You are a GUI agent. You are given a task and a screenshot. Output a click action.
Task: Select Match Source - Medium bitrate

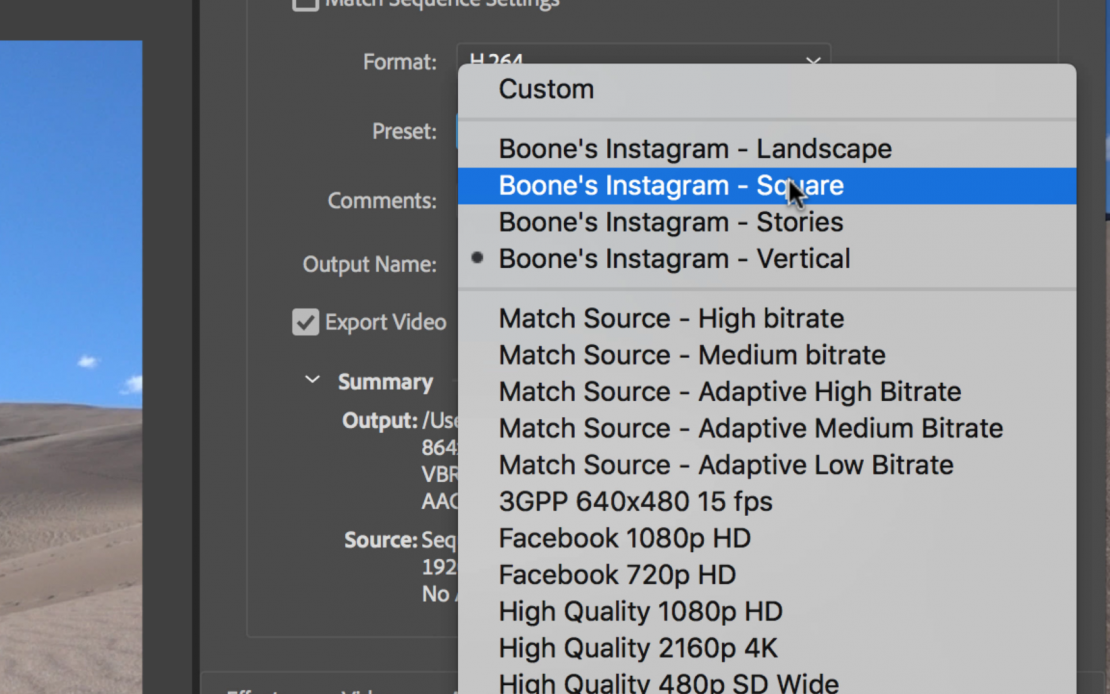tap(692, 355)
